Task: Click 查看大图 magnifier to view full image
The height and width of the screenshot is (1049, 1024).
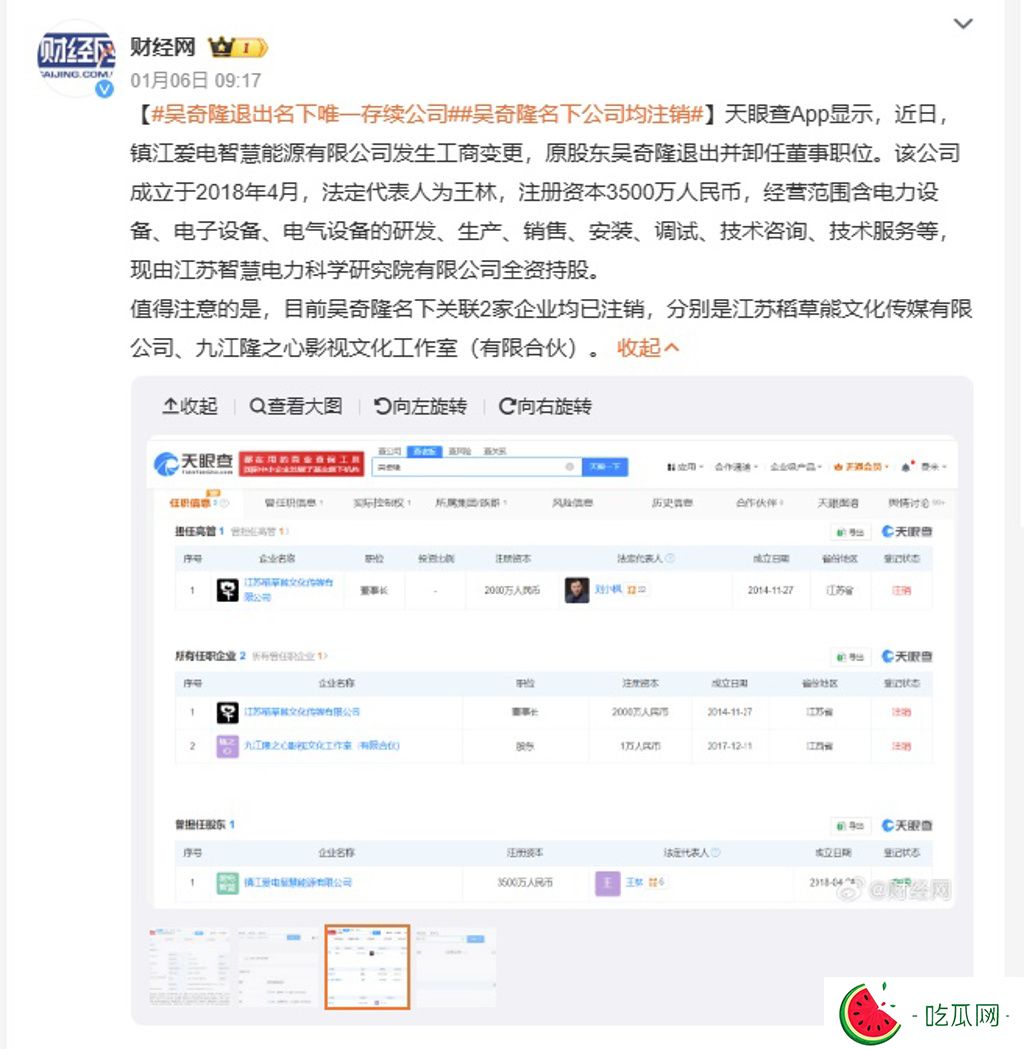Action: point(296,406)
